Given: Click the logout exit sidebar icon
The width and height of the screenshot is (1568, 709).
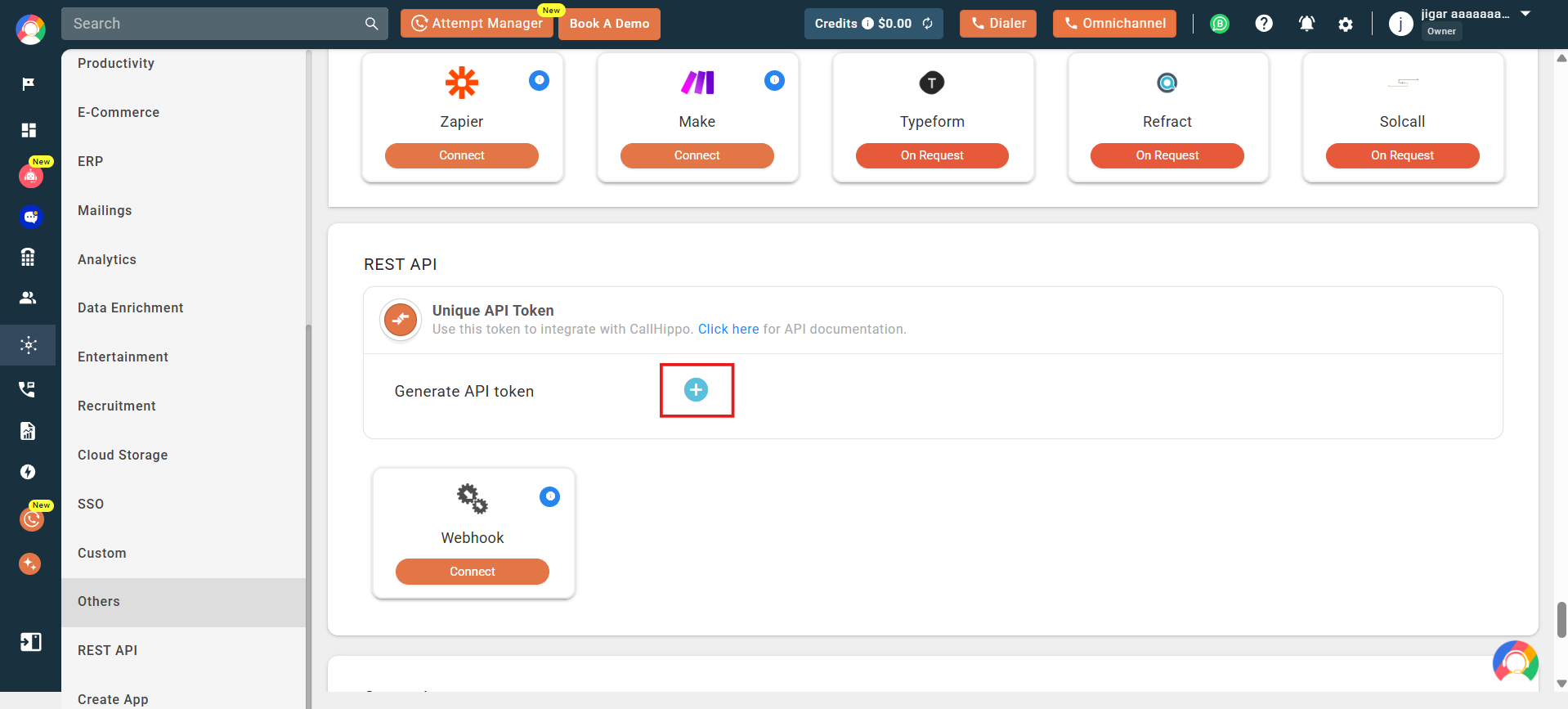Looking at the screenshot, I should click(x=30, y=642).
